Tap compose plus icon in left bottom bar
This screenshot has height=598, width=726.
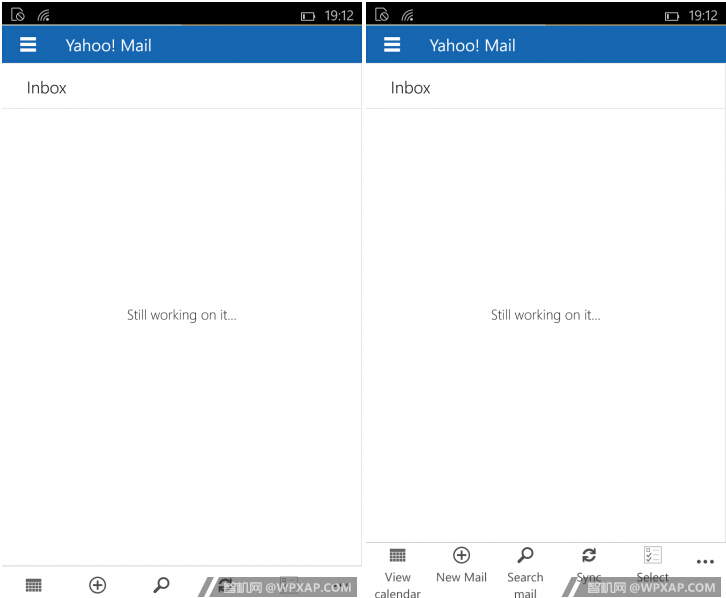[x=97, y=585]
